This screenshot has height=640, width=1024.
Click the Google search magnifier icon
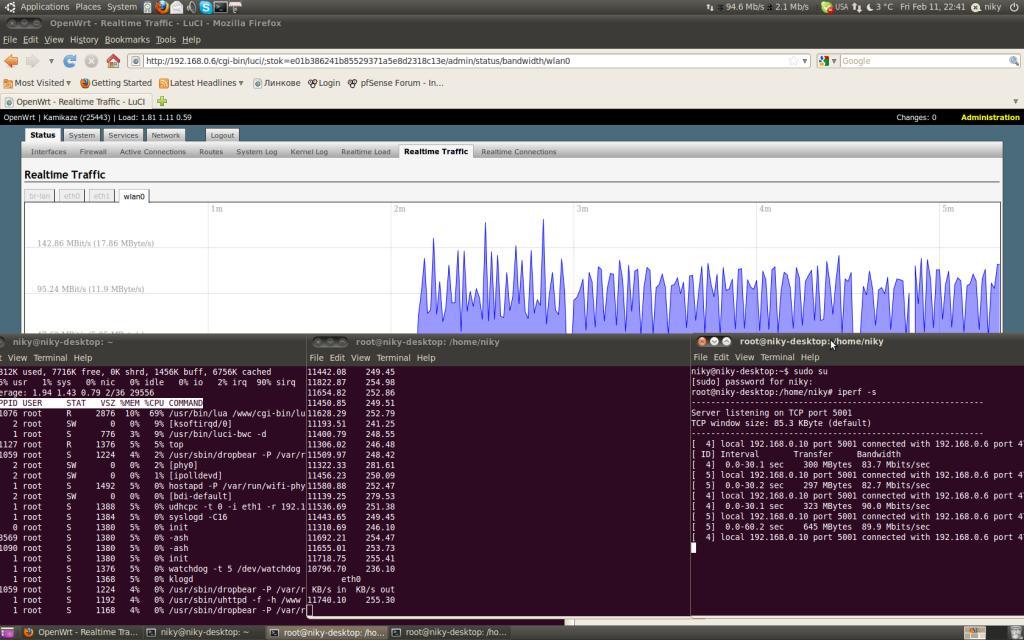click(1013, 61)
